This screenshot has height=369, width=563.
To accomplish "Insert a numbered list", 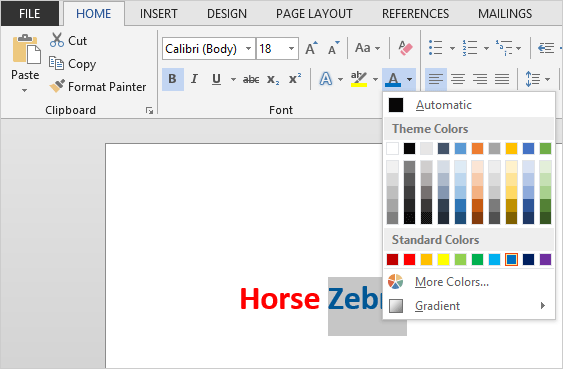I will 470,48.
